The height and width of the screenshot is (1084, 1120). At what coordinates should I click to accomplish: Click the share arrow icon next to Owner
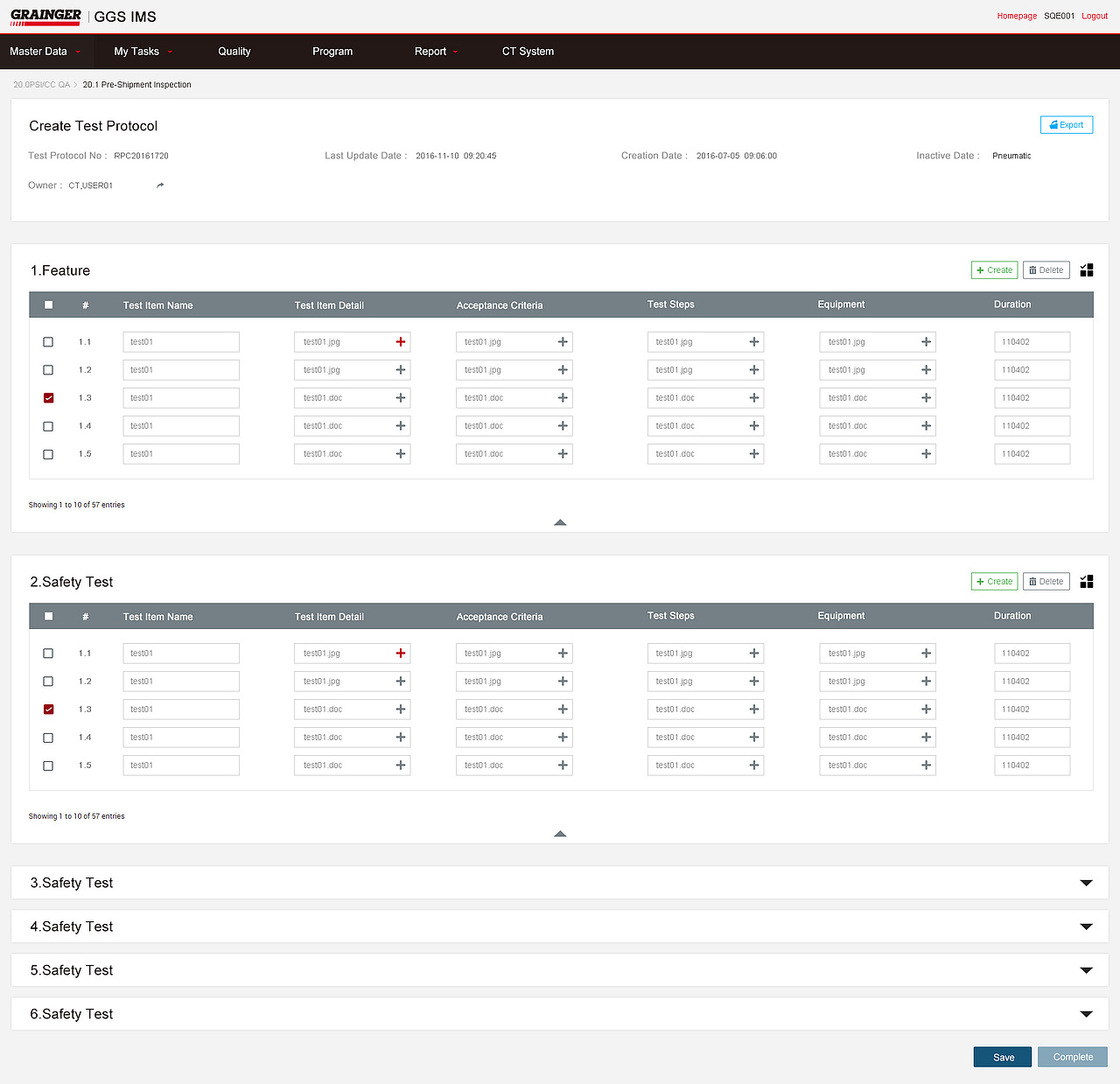[x=160, y=185]
